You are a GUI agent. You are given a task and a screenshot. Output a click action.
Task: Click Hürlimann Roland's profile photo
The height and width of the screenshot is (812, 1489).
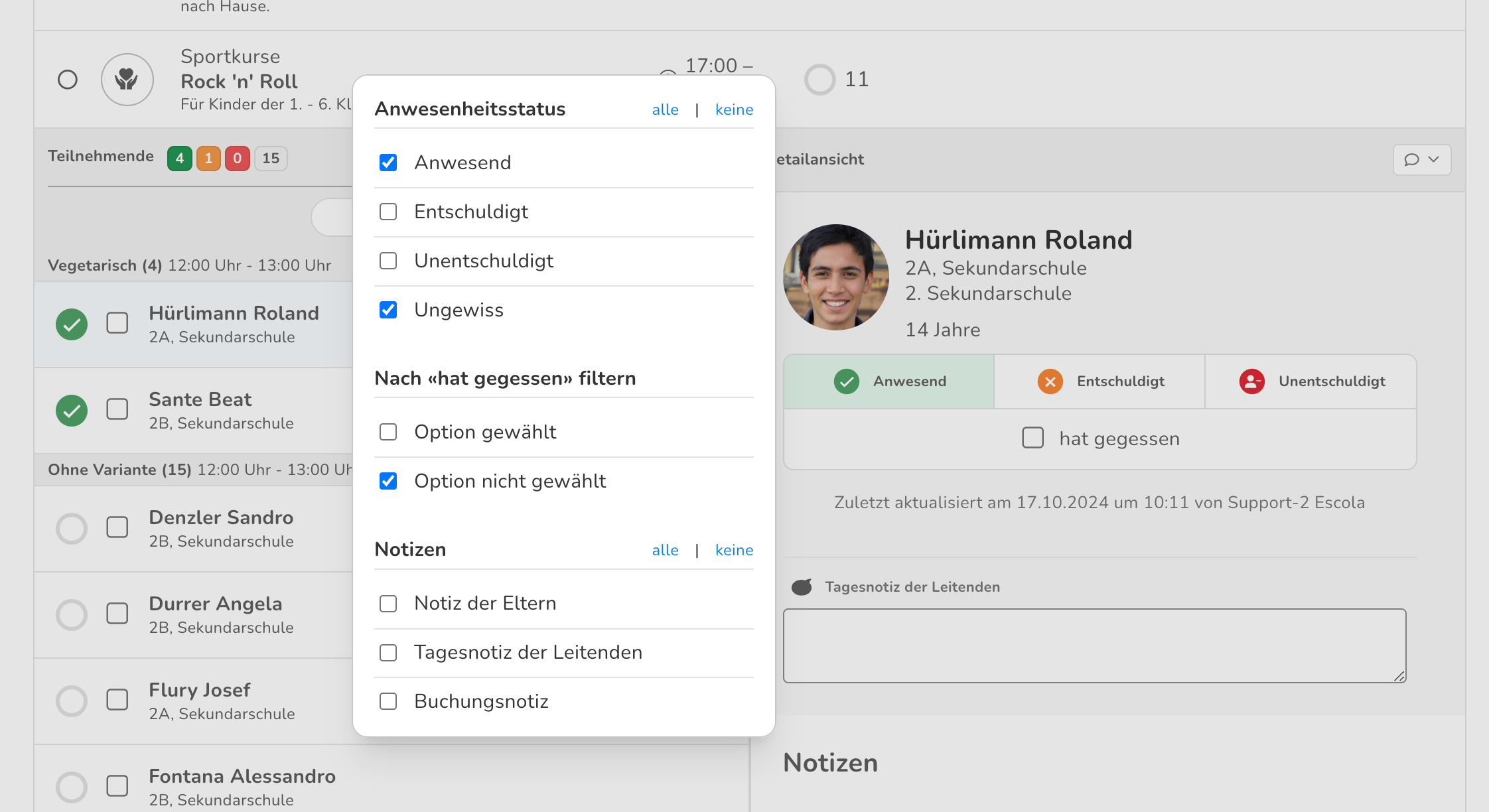click(835, 277)
